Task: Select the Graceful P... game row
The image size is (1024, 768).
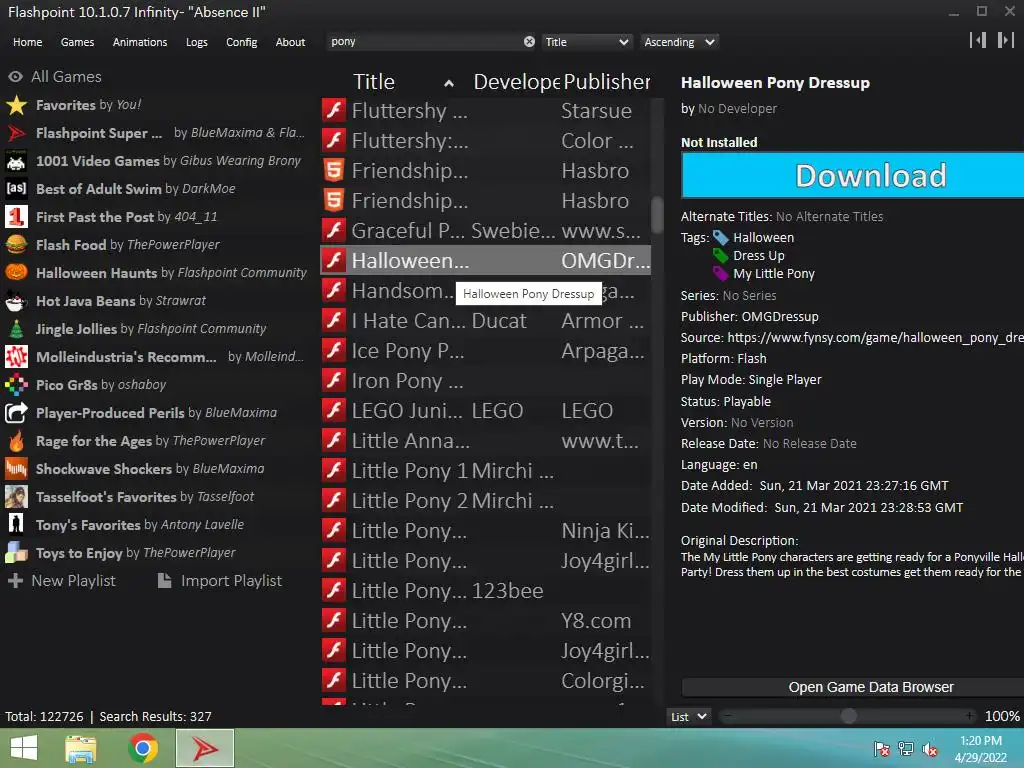Action: pyautogui.click(x=486, y=231)
